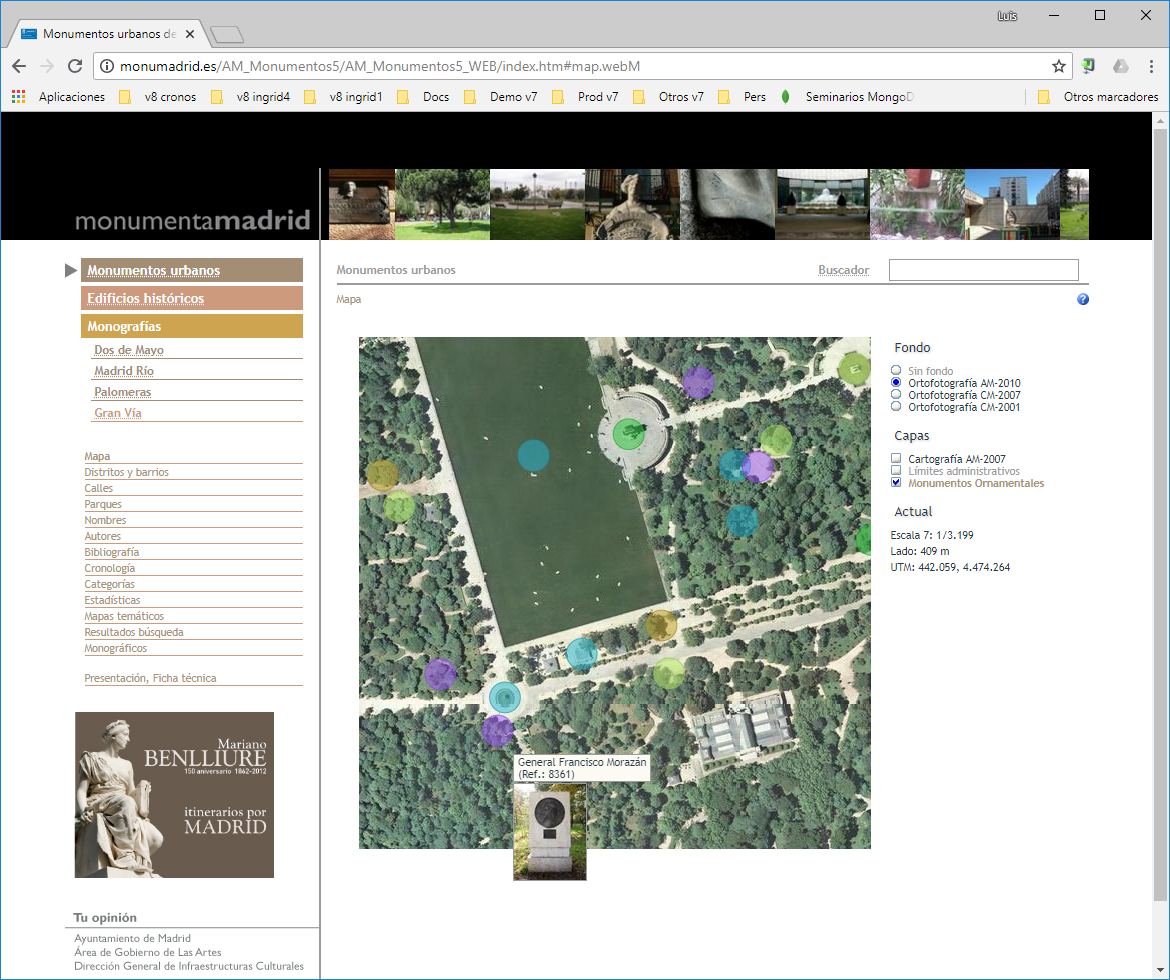Go back using the browser back arrow
The image size is (1170, 980).
tap(19, 67)
